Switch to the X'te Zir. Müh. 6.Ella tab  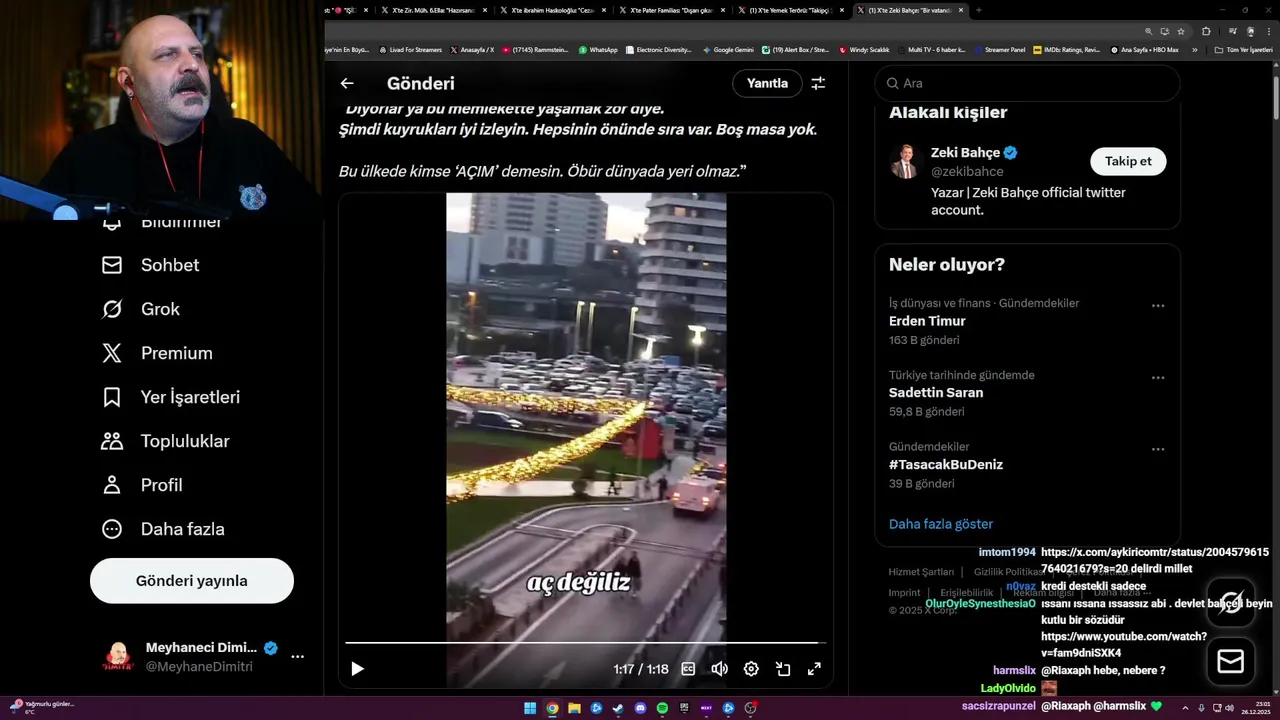click(432, 10)
